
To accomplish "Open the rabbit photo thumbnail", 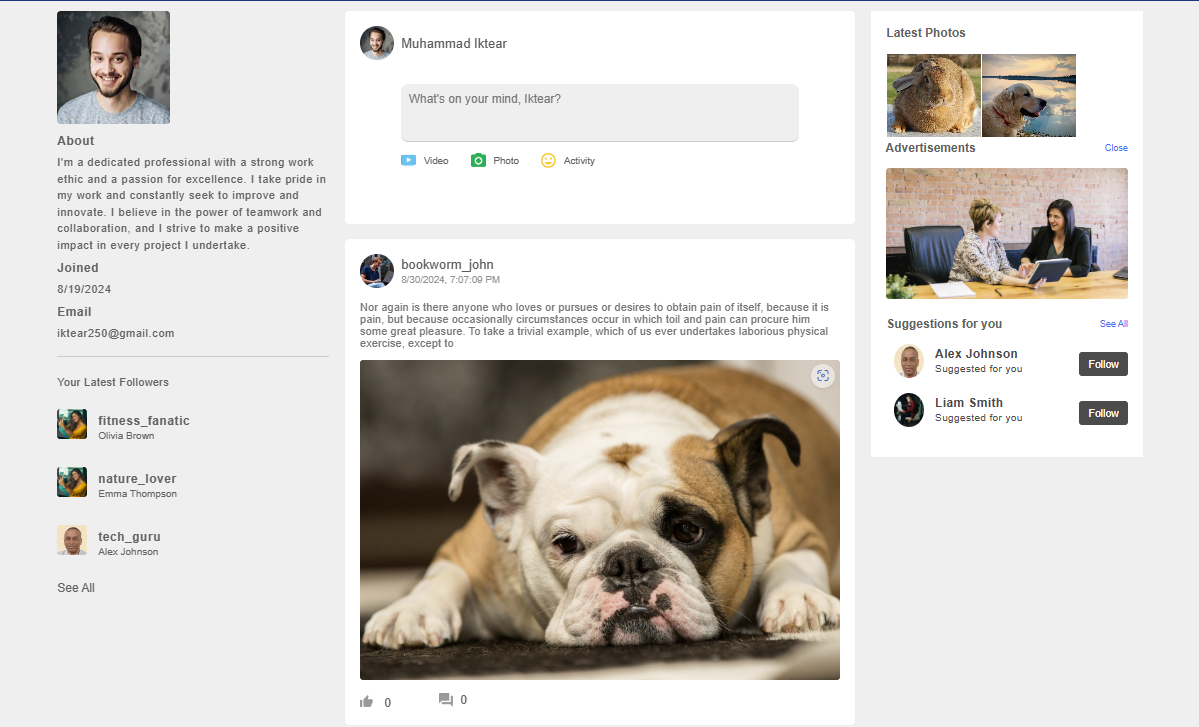I will (933, 95).
